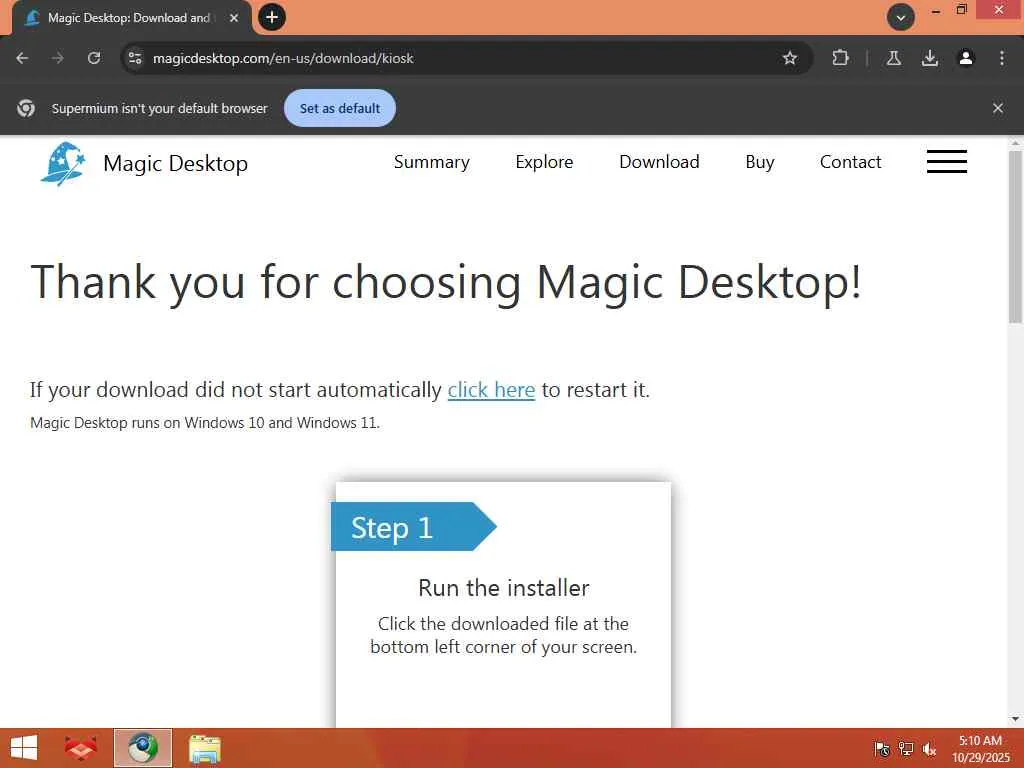1024x768 pixels.
Task: Open the experiments flask icon
Action: (893, 58)
